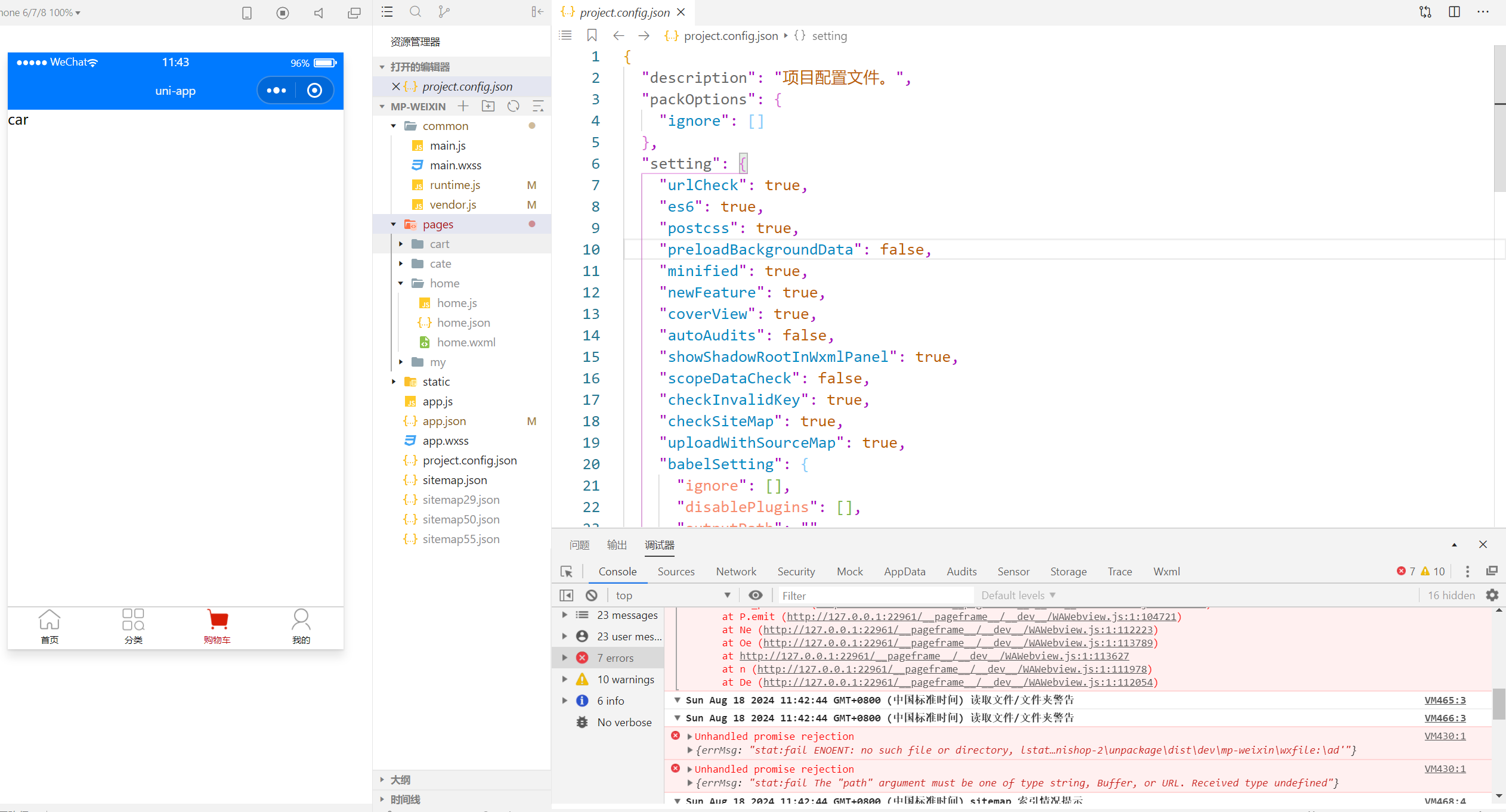Open the console settings gear
This screenshot has height=812, width=1506.
(1492, 595)
